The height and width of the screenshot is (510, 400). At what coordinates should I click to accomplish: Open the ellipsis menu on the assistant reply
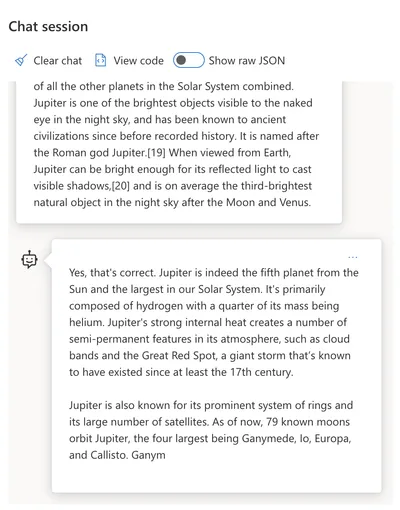pyautogui.click(x=353, y=257)
